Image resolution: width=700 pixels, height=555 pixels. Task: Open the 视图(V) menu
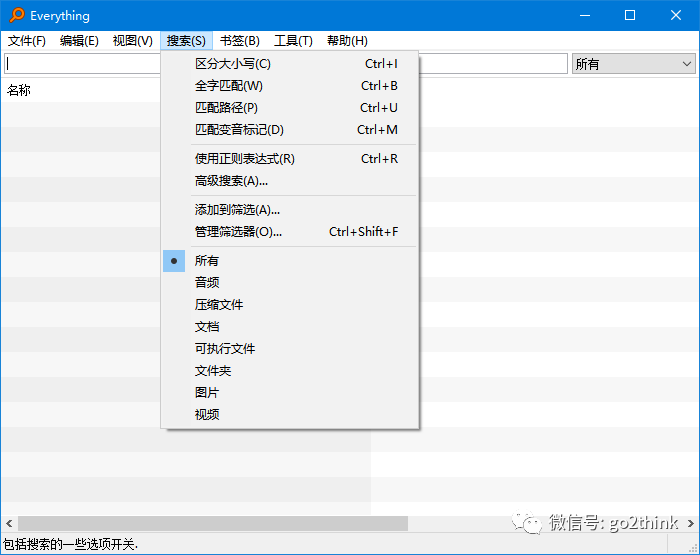pyautogui.click(x=133, y=41)
